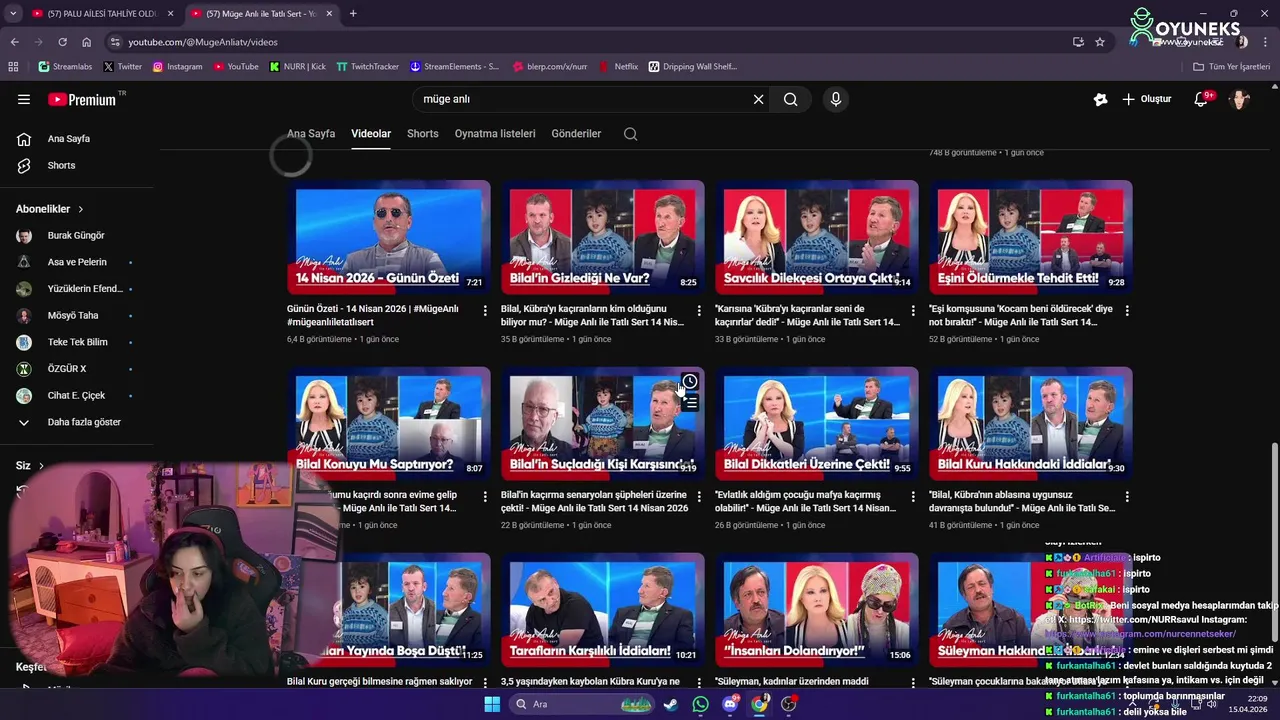Open browser home button
This screenshot has width=1280, height=720.
(87, 42)
